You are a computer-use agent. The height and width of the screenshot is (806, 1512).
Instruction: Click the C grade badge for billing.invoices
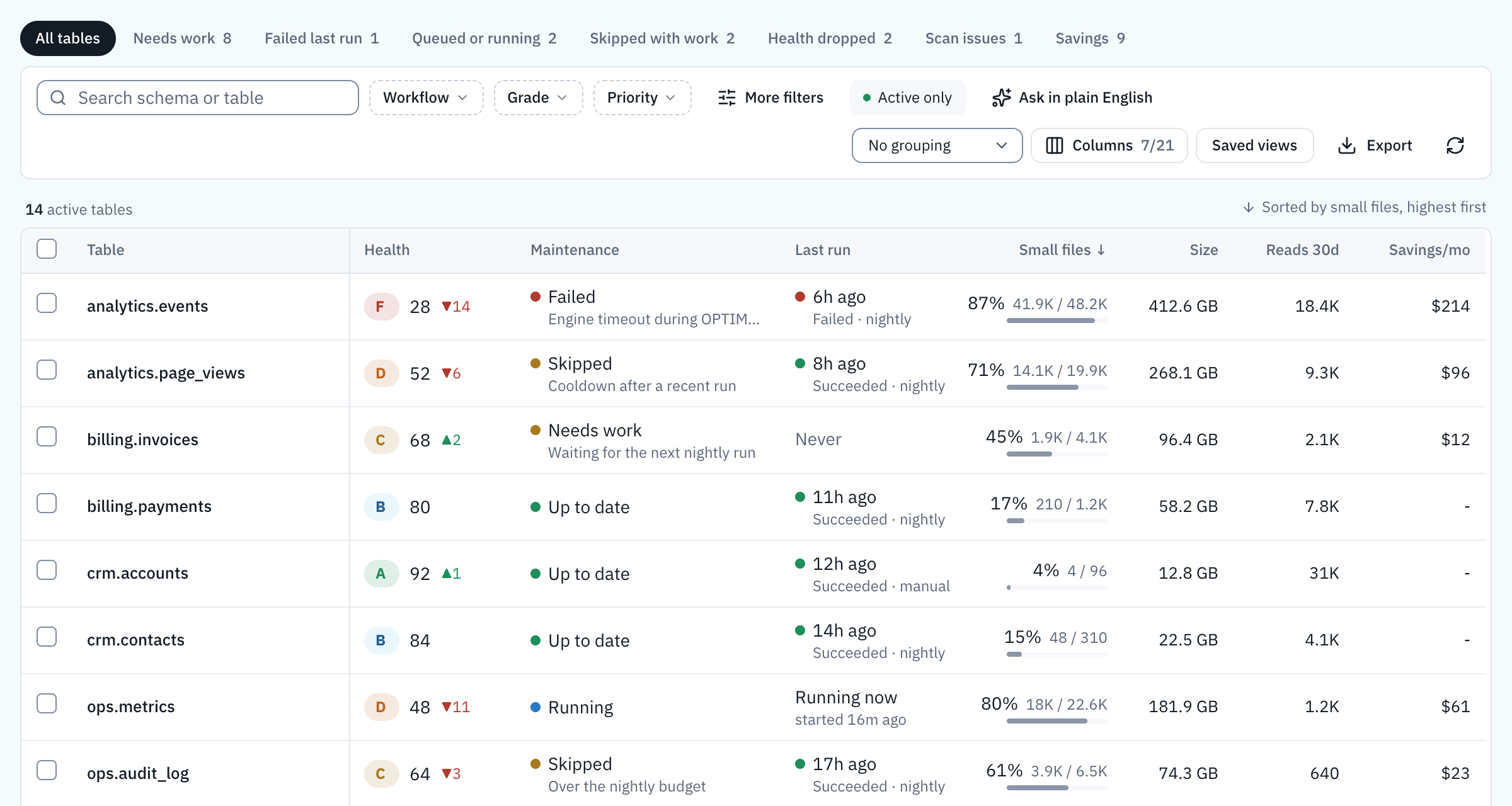pos(381,440)
